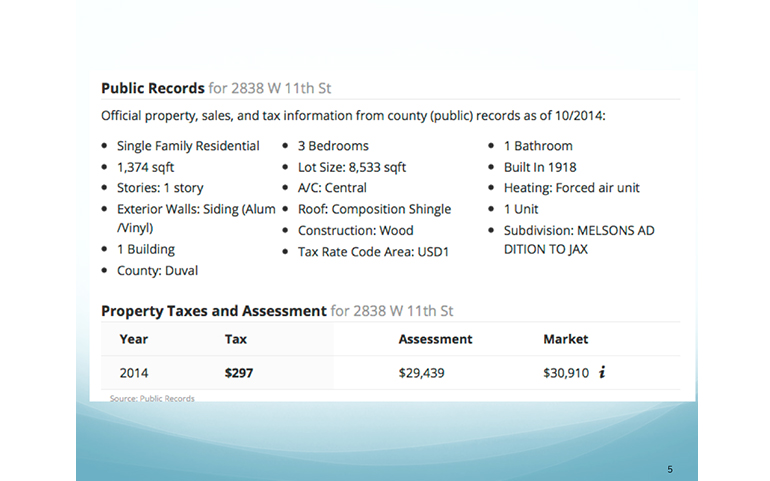Select the Lot Size: 8,533 sqft entry
Image resolution: width=770 pixels, height=481 pixels.
click(352, 167)
